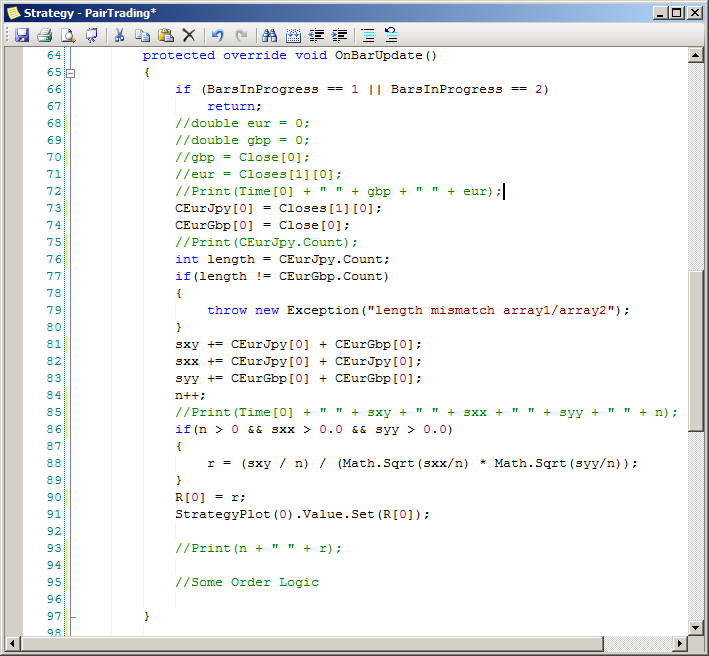709x656 pixels.
Task: Click the Paste clipboard icon
Action: coord(166,35)
